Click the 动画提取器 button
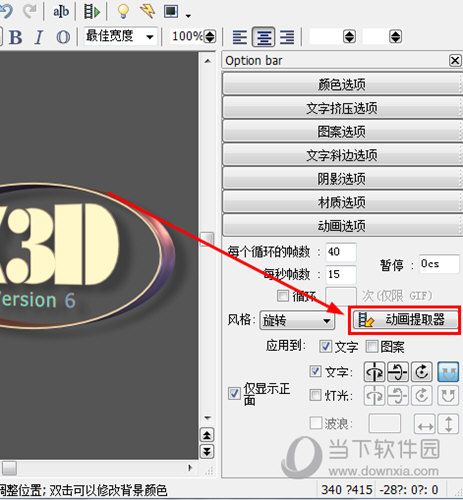This screenshot has height=500, width=463. click(x=405, y=320)
